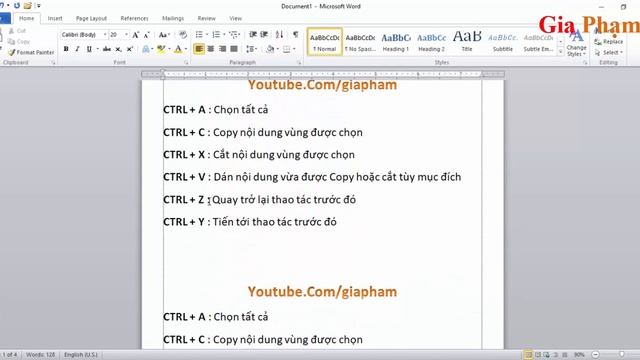This screenshot has width=640, height=360.
Task: Toggle superscript formatting
Action: tap(130, 49)
